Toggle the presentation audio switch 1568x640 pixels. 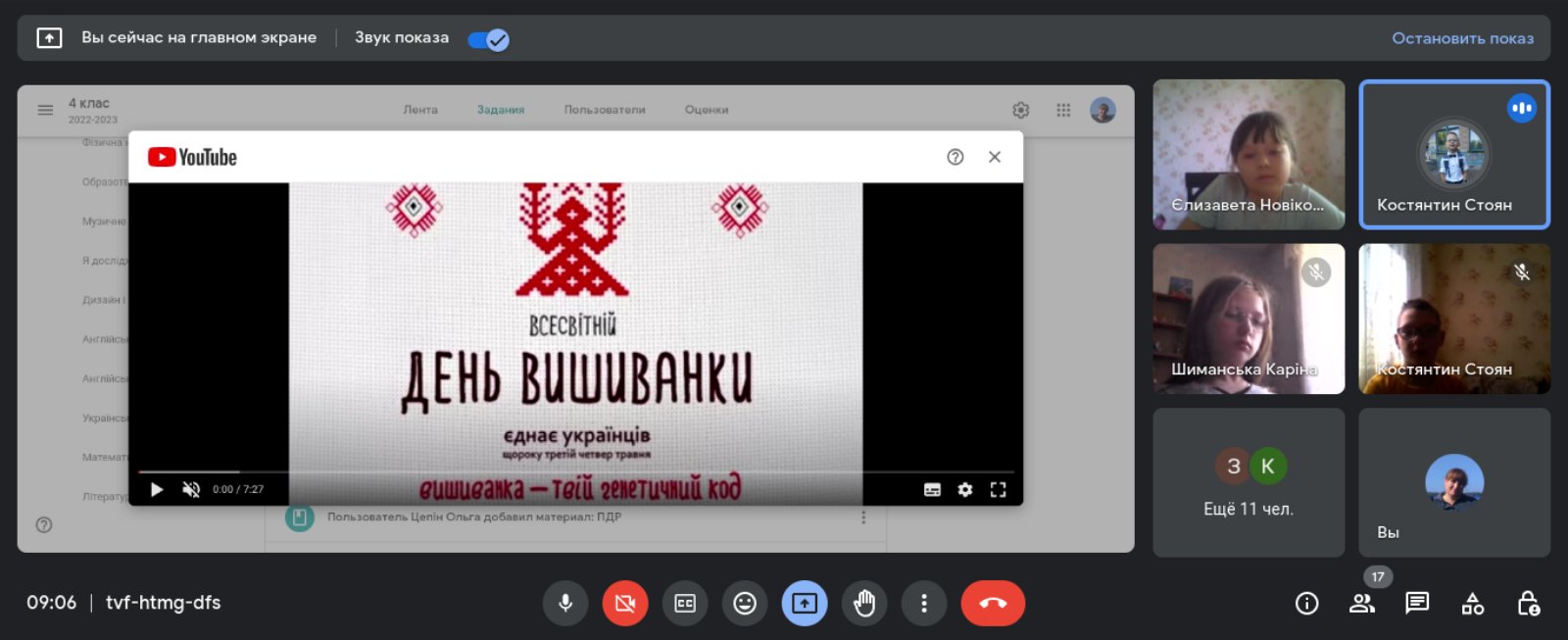[488, 39]
